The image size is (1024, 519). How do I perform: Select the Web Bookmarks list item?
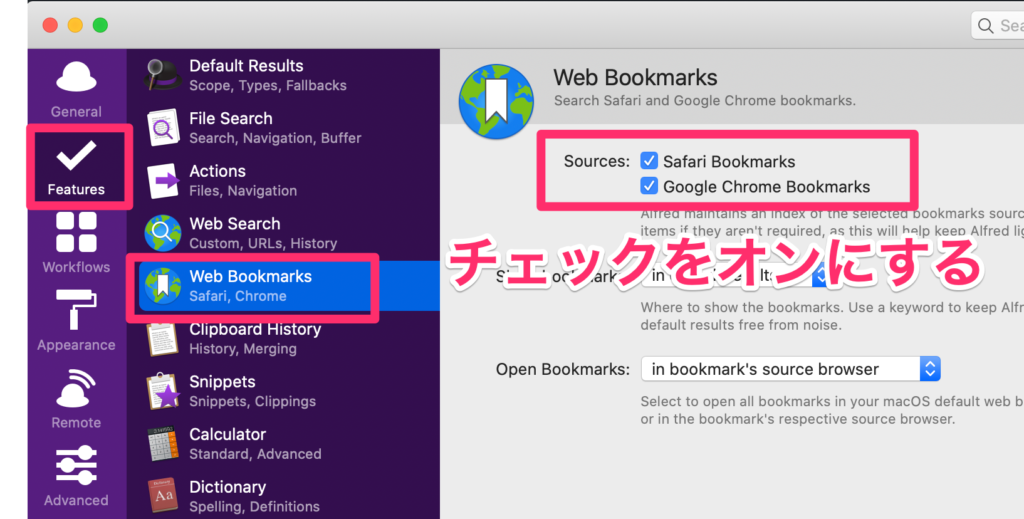click(x=250, y=285)
